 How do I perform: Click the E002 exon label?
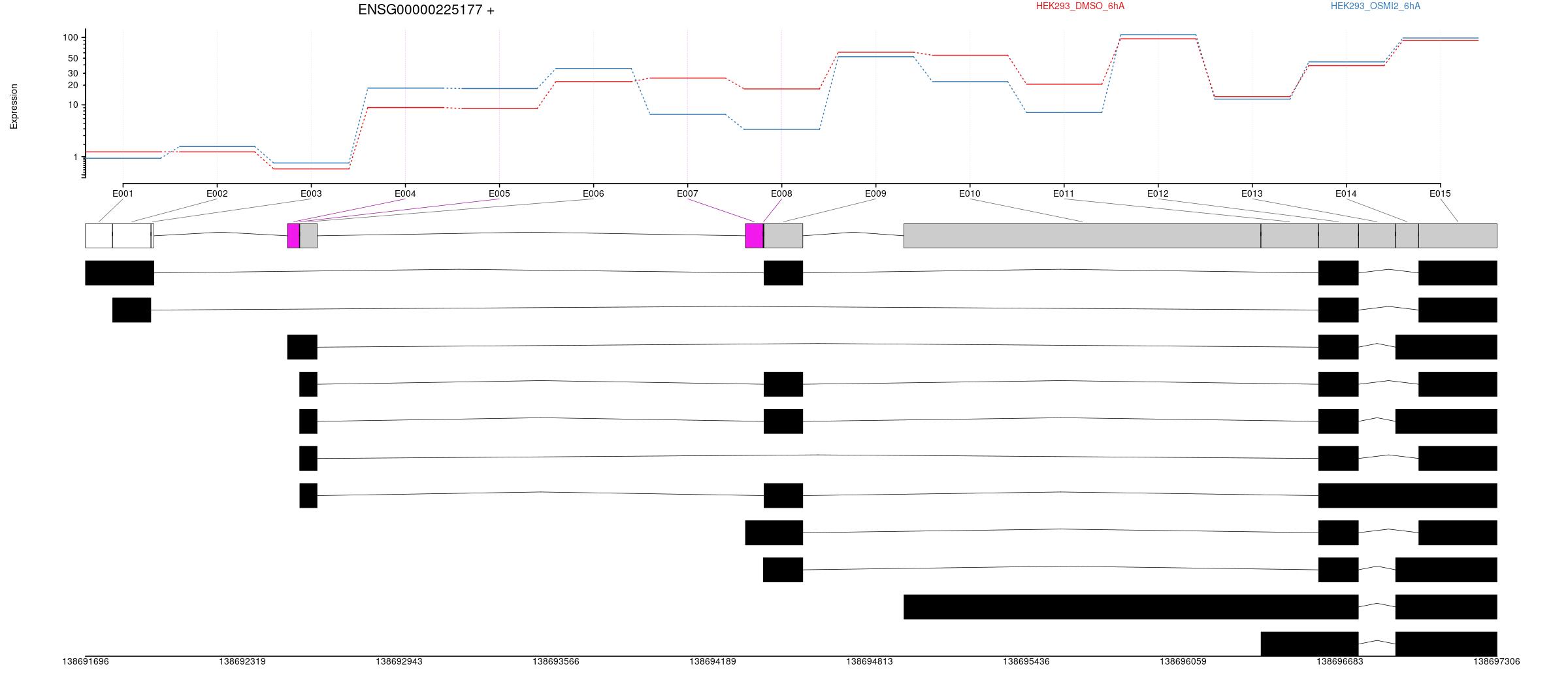pyautogui.click(x=217, y=193)
